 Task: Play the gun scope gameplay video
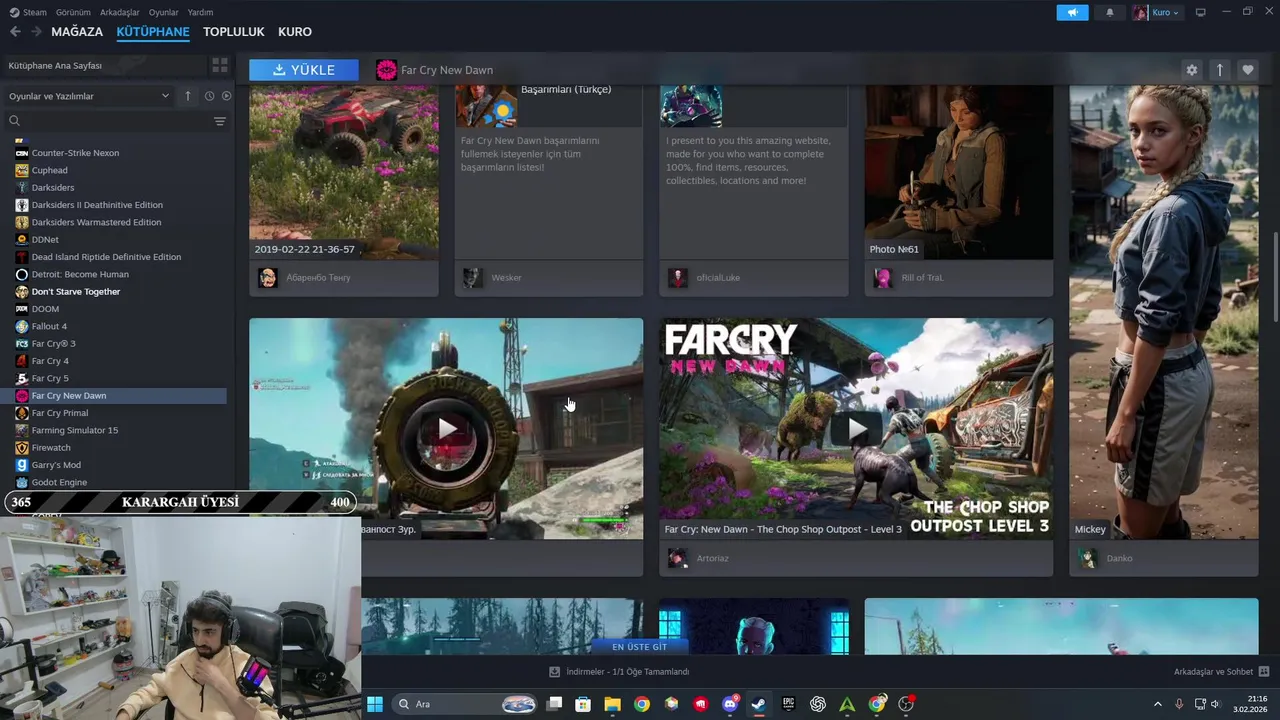[446, 429]
